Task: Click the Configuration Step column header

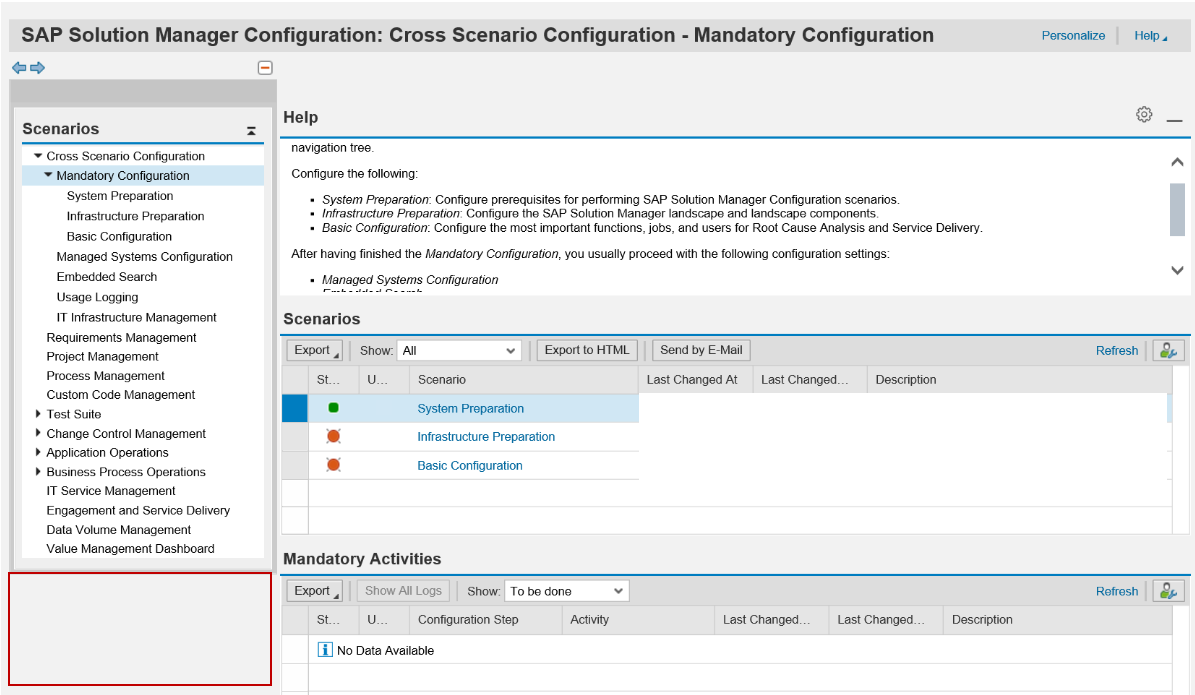Action: pyautogui.click(x=485, y=620)
